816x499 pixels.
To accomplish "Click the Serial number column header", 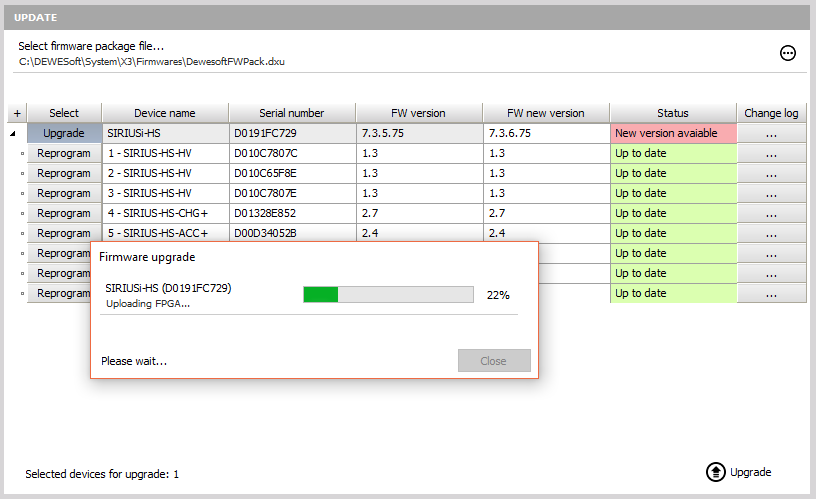I will click(292, 113).
